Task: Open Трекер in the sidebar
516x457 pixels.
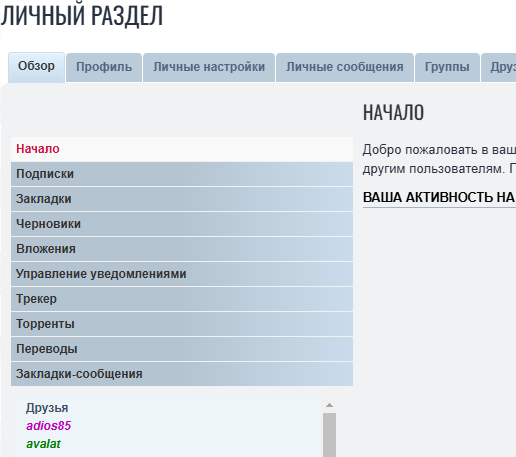Action: coord(182,299)
